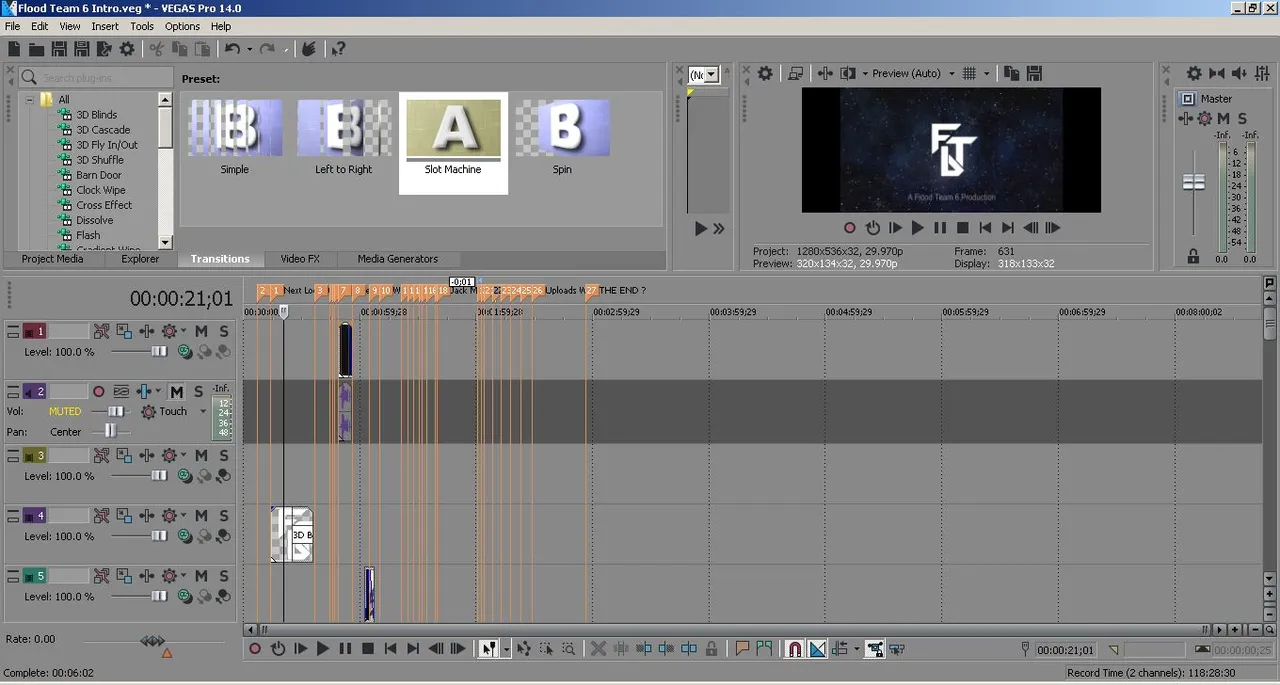Create a new project with New icon
1280x685 pixels.
(x=14, y=49)
